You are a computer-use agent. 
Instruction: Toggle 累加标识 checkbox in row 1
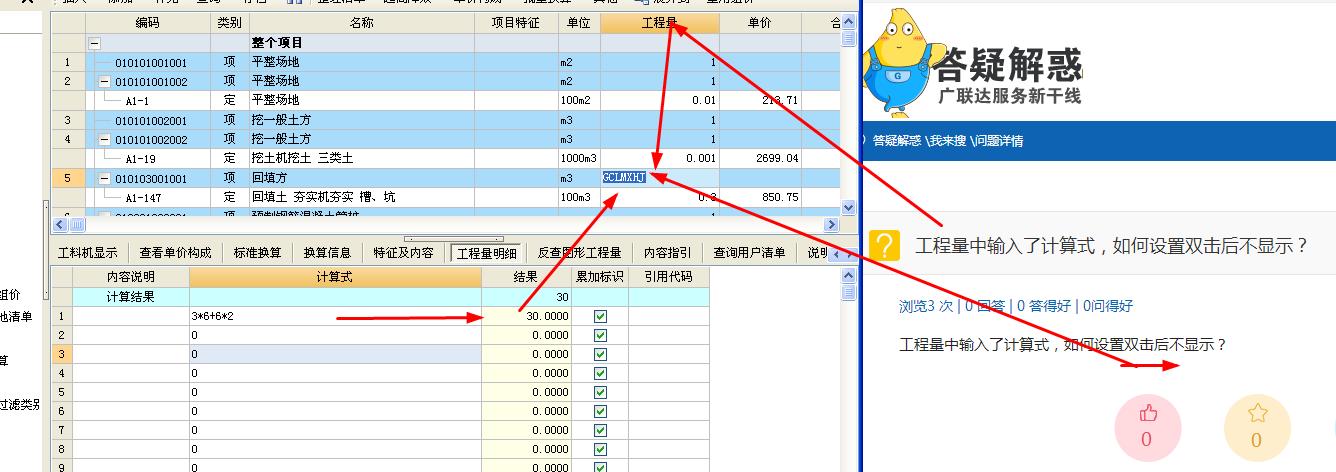tap(600, 316)
